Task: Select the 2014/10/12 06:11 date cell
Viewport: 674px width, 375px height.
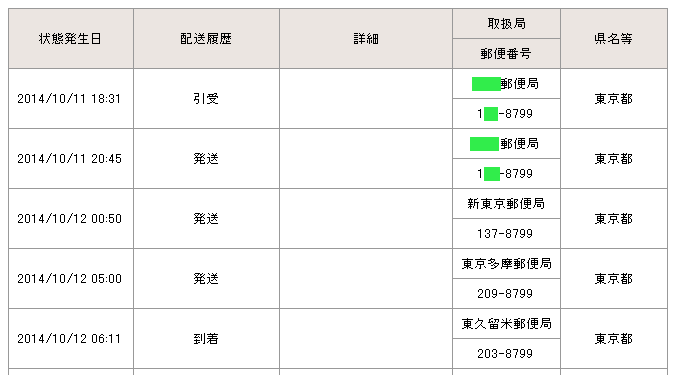Action: [70, 338]
